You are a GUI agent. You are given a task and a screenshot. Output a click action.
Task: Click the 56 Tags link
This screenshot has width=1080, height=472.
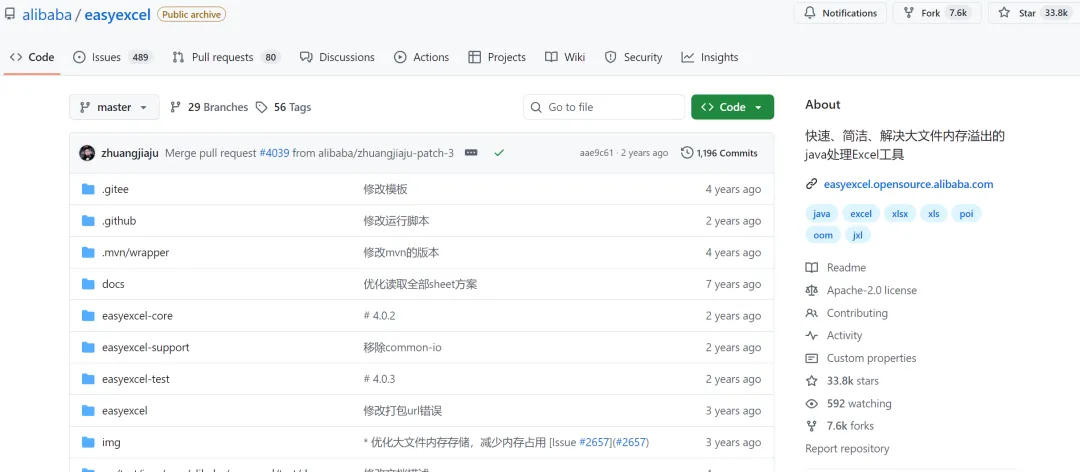click(x=283, y=107)
